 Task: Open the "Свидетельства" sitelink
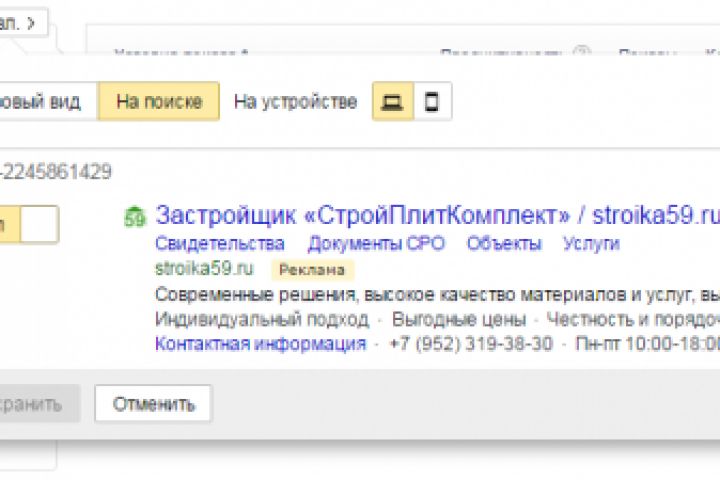point(220,243)
